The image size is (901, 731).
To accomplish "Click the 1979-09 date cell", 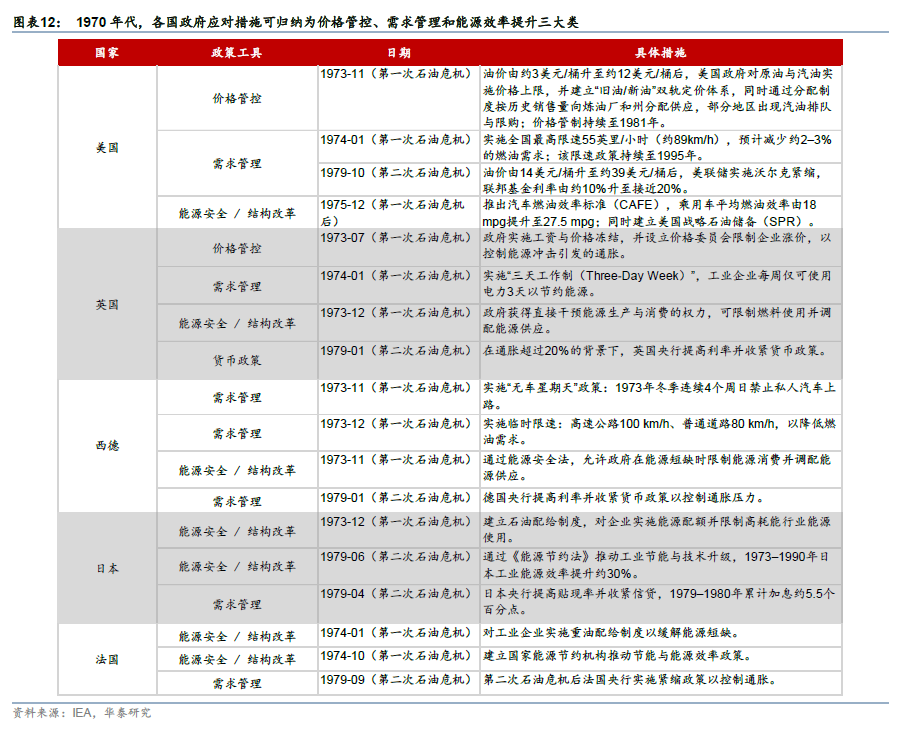I will click(397, 680).
